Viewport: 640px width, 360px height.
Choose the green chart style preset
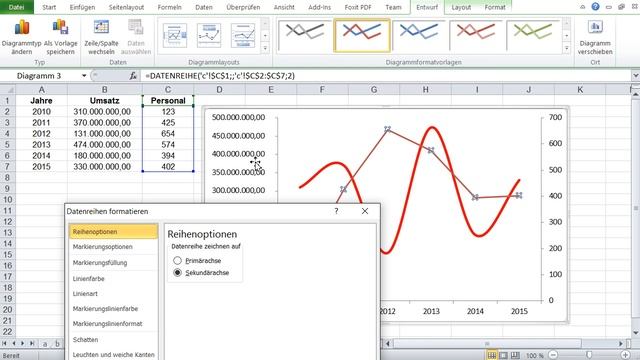(x=533, y=36)
